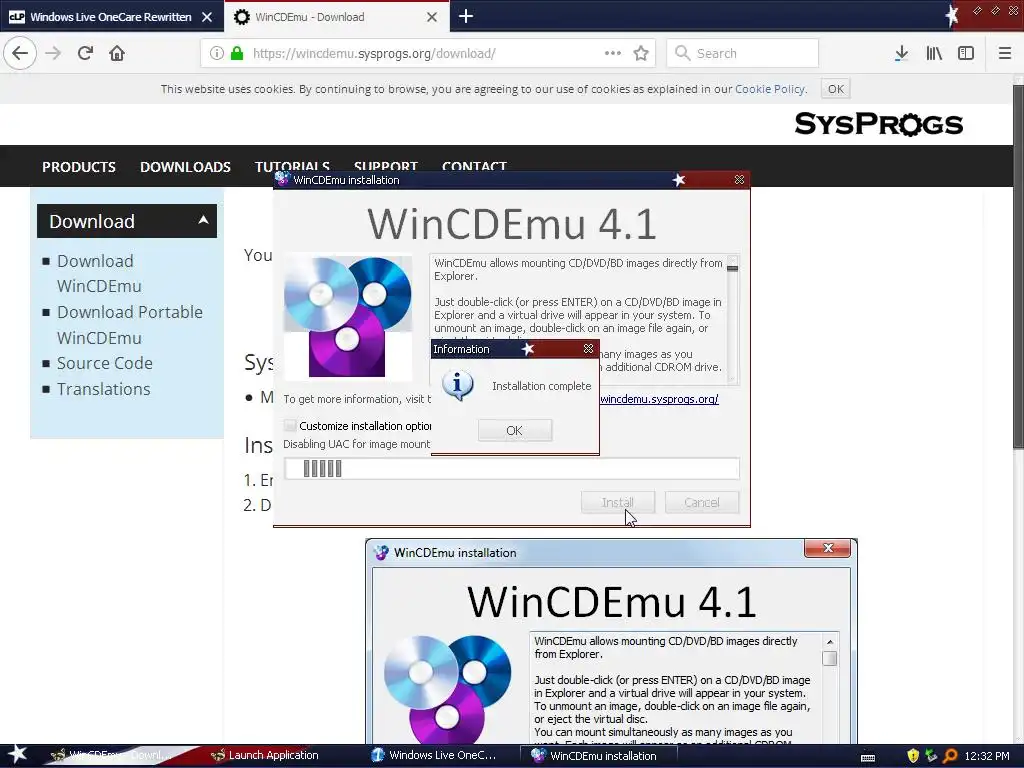The image size is (1024, 768).
Task: Click the browser back arrow button
Action: point(20,53)
